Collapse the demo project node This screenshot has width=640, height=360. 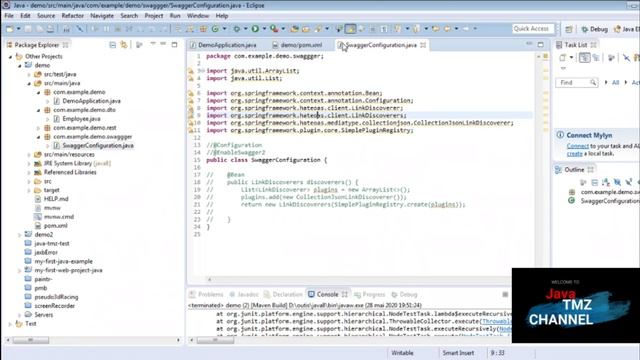click(19, 65)
